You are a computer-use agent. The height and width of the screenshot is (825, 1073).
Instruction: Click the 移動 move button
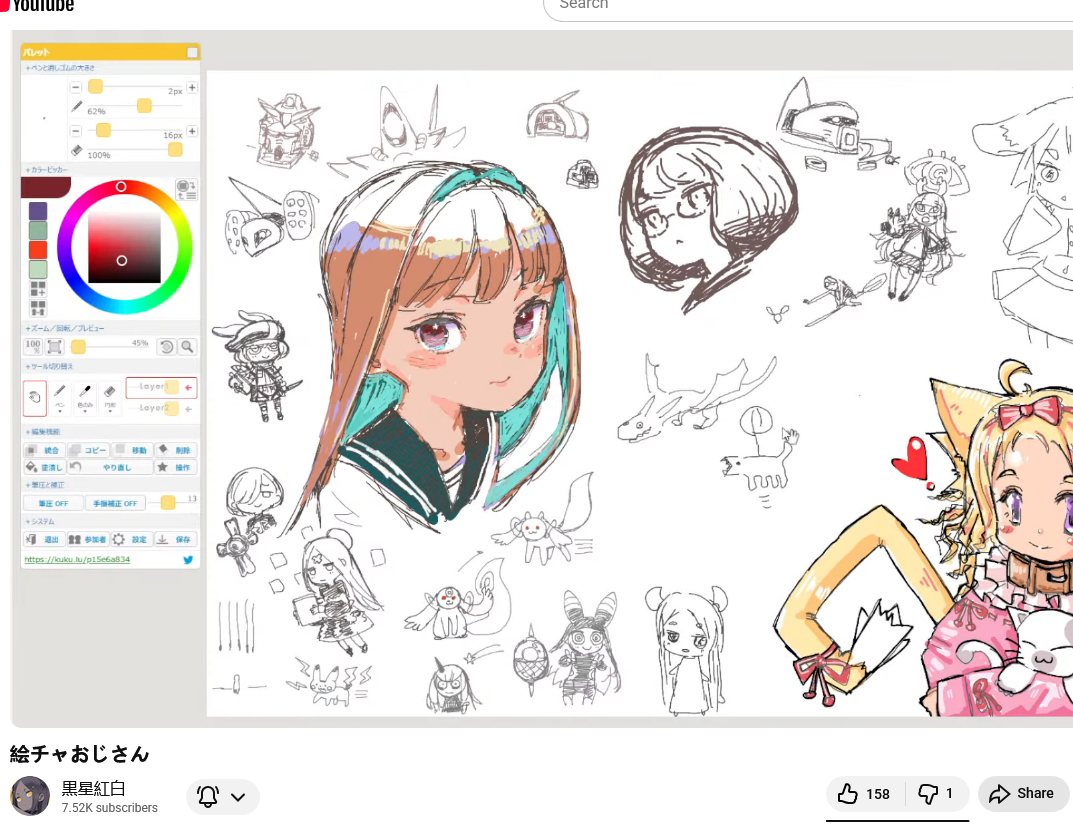pyautogui.click(x=131, y=450)
